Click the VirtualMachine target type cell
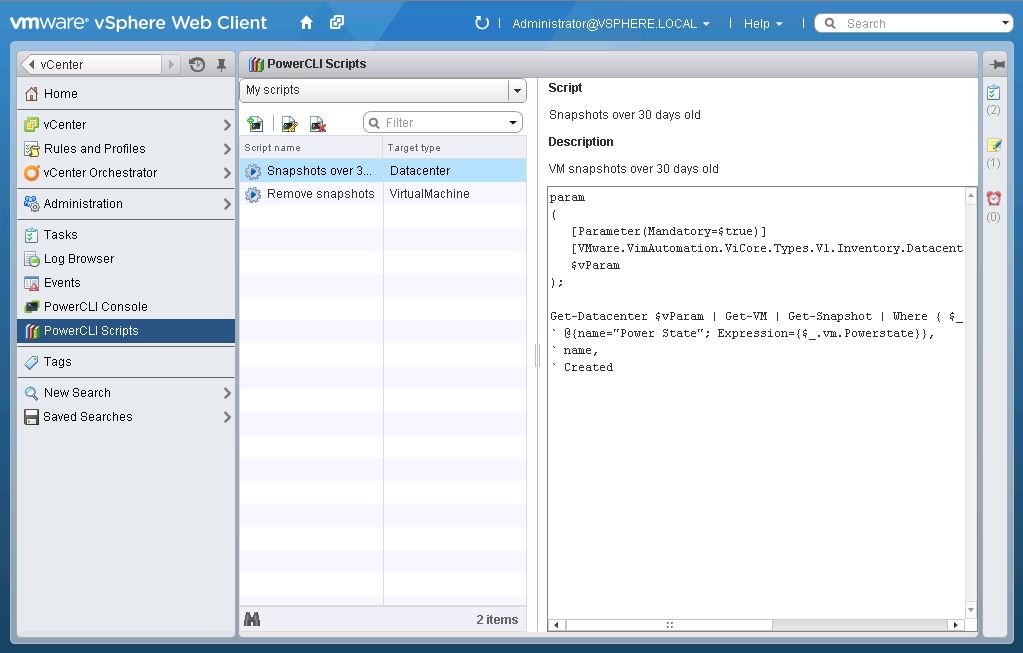Image resolution: width=1023 pixels, height=653 pixels. pyautogui.click(x=455, y=194)
